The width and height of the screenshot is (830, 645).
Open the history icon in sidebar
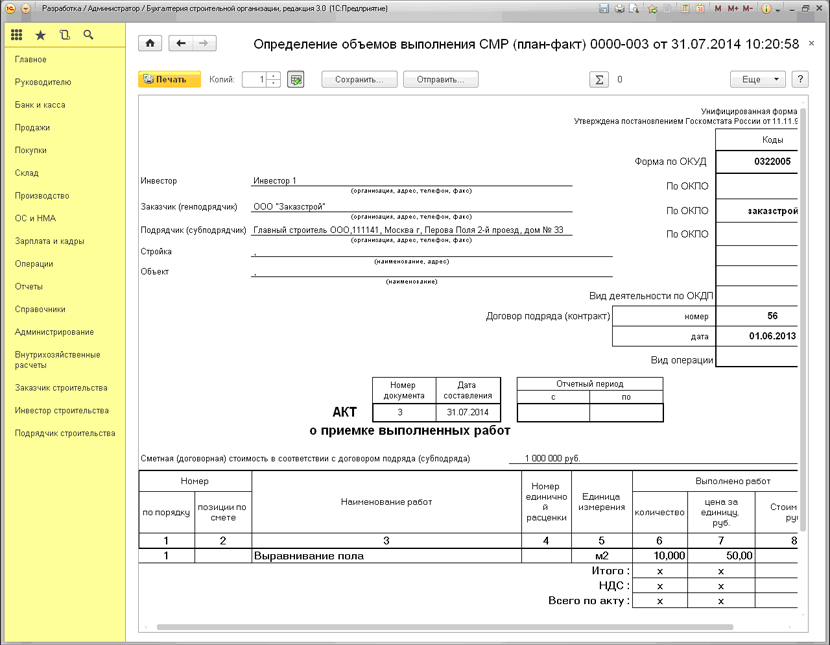click(x=65, y=35)
